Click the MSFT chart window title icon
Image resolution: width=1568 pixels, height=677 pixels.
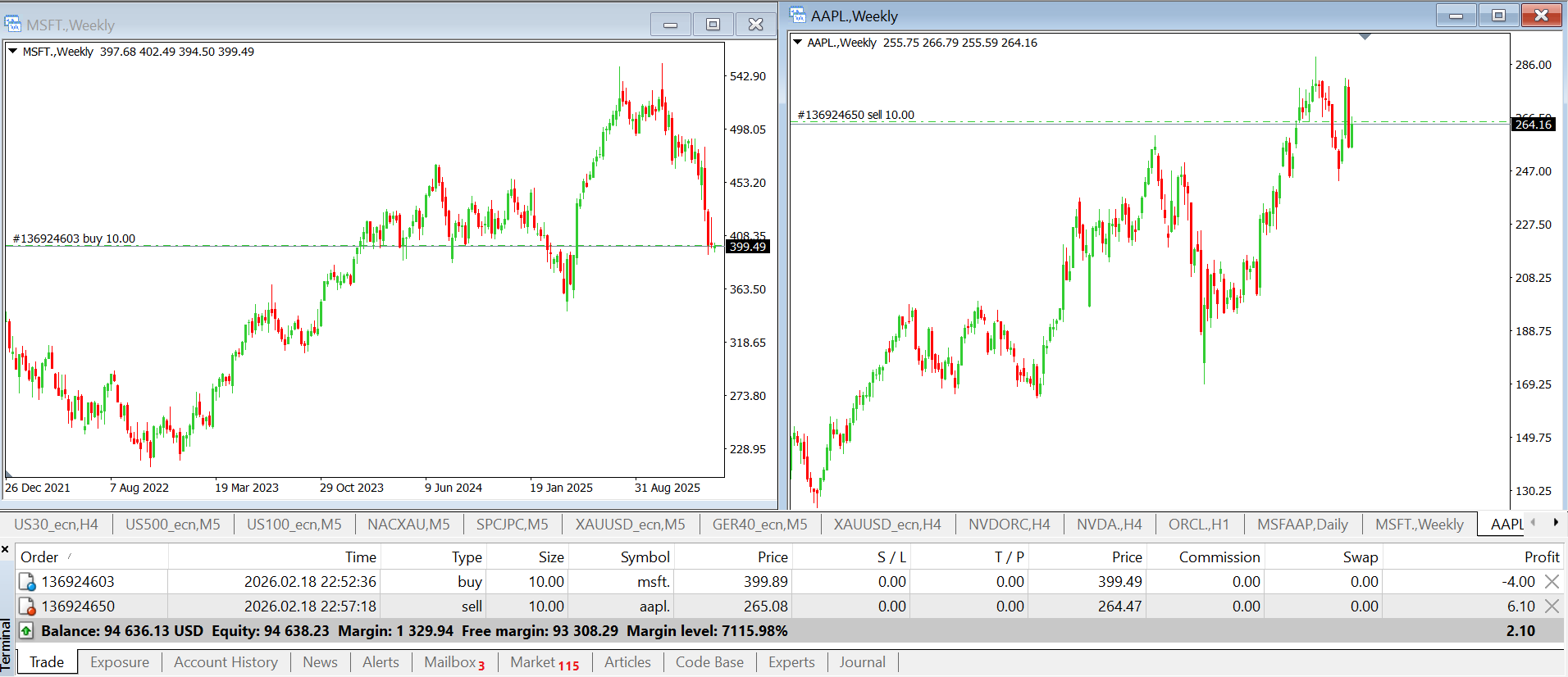(12, 24)
